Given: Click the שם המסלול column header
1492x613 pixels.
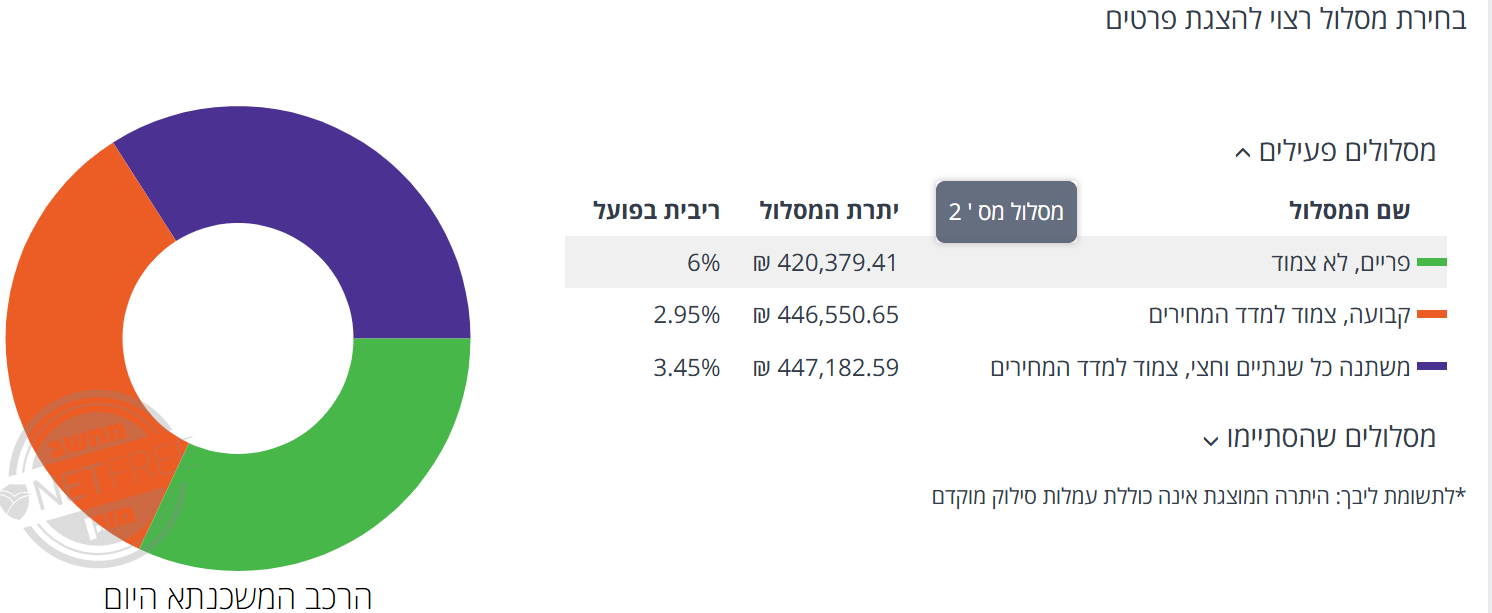Looking at the screenshot, I should 1348,211.
